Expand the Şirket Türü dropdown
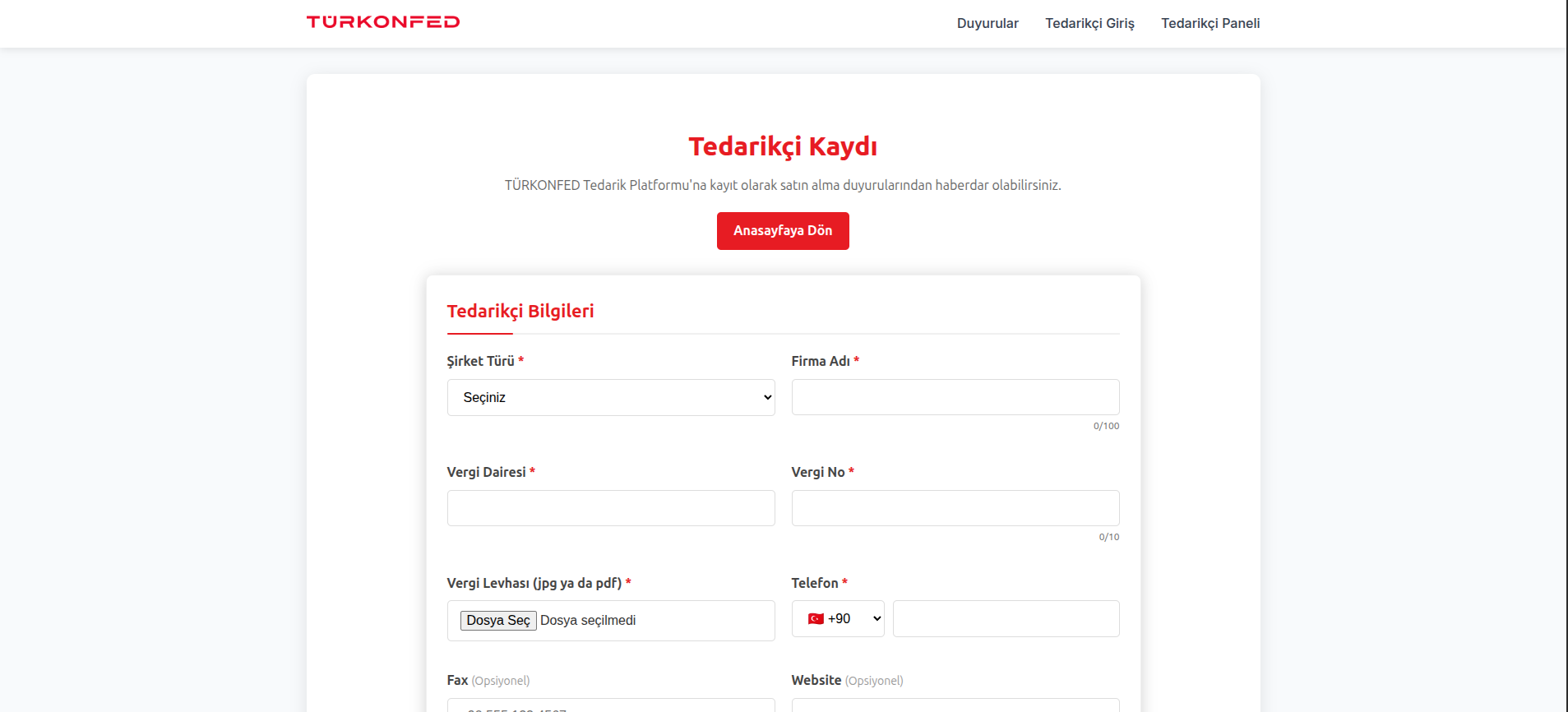Image resolution: width=1568 pixels, height=712 pixels. [610, 397]
